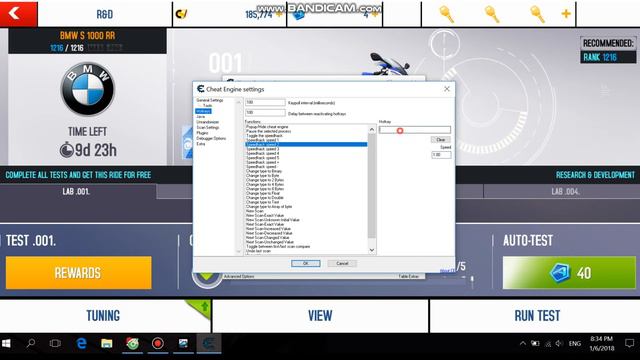Image resolution: width=640 pixels, height=360 pixels.
Task: Open the volume control in system tray
Action: (x=559, y=343)
